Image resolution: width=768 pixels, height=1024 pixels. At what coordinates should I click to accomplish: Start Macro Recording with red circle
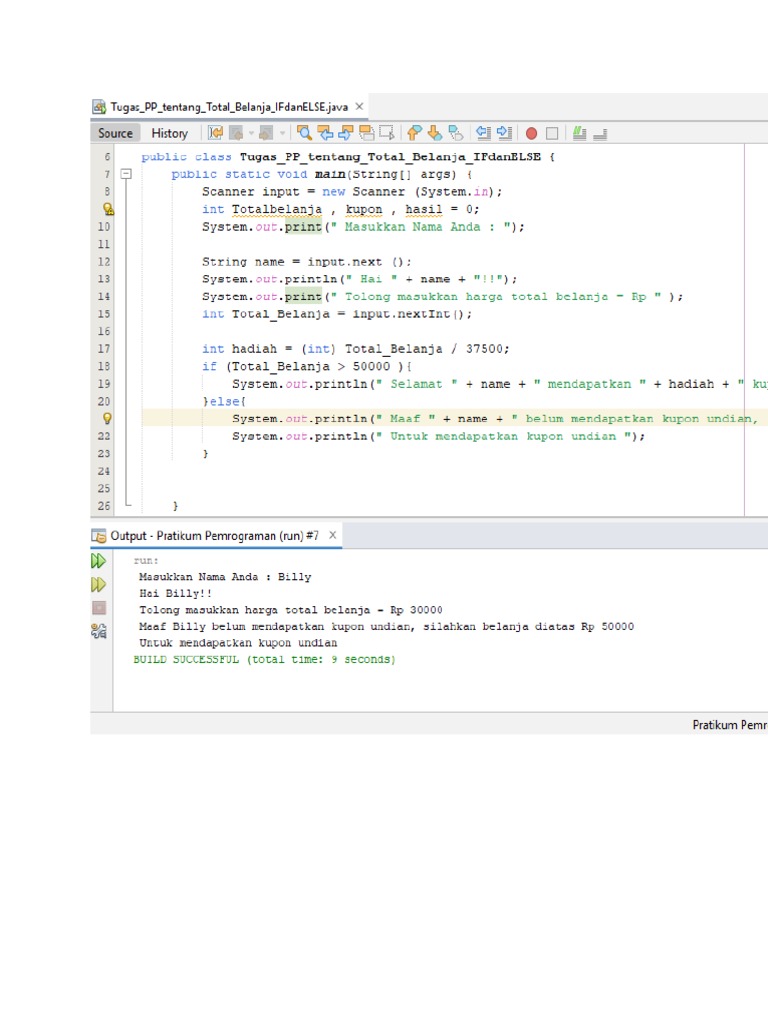(x=531, y=133)
